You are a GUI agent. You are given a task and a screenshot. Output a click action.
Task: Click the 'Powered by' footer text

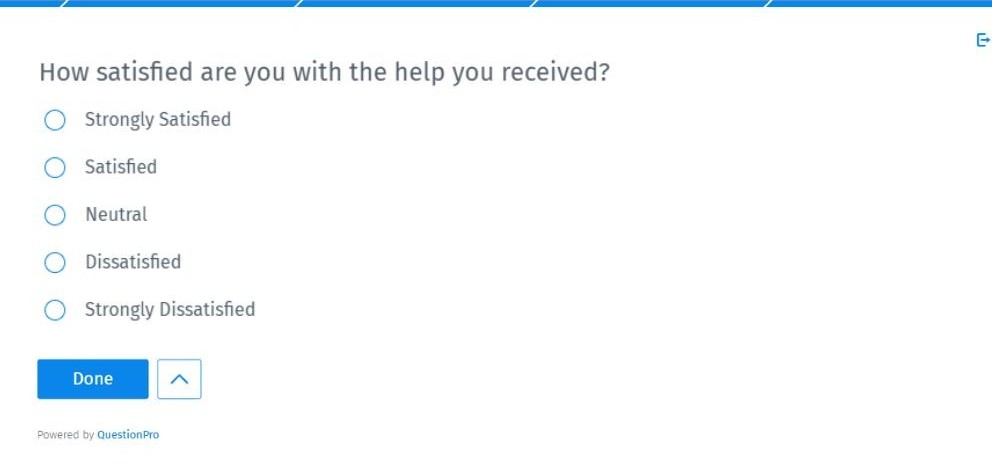click(x=66, y=435)
